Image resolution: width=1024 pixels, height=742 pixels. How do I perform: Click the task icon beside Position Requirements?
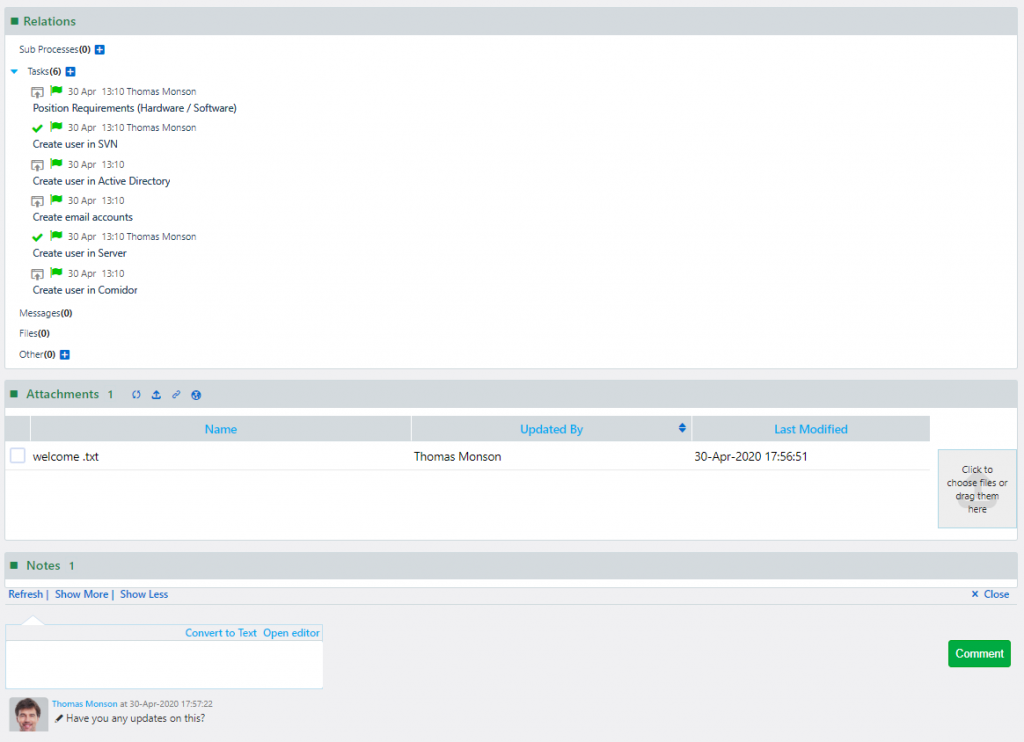(x=37, y=91)
